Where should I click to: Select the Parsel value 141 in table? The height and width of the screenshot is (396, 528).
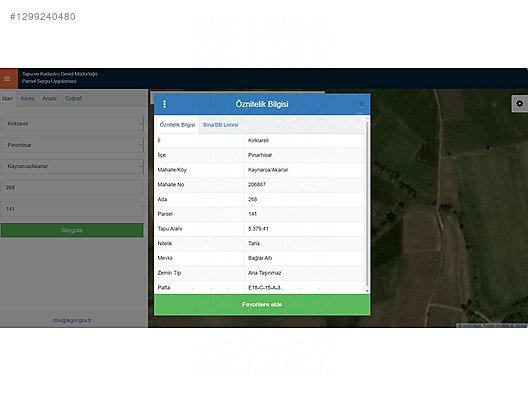click(x=253, y=214)
